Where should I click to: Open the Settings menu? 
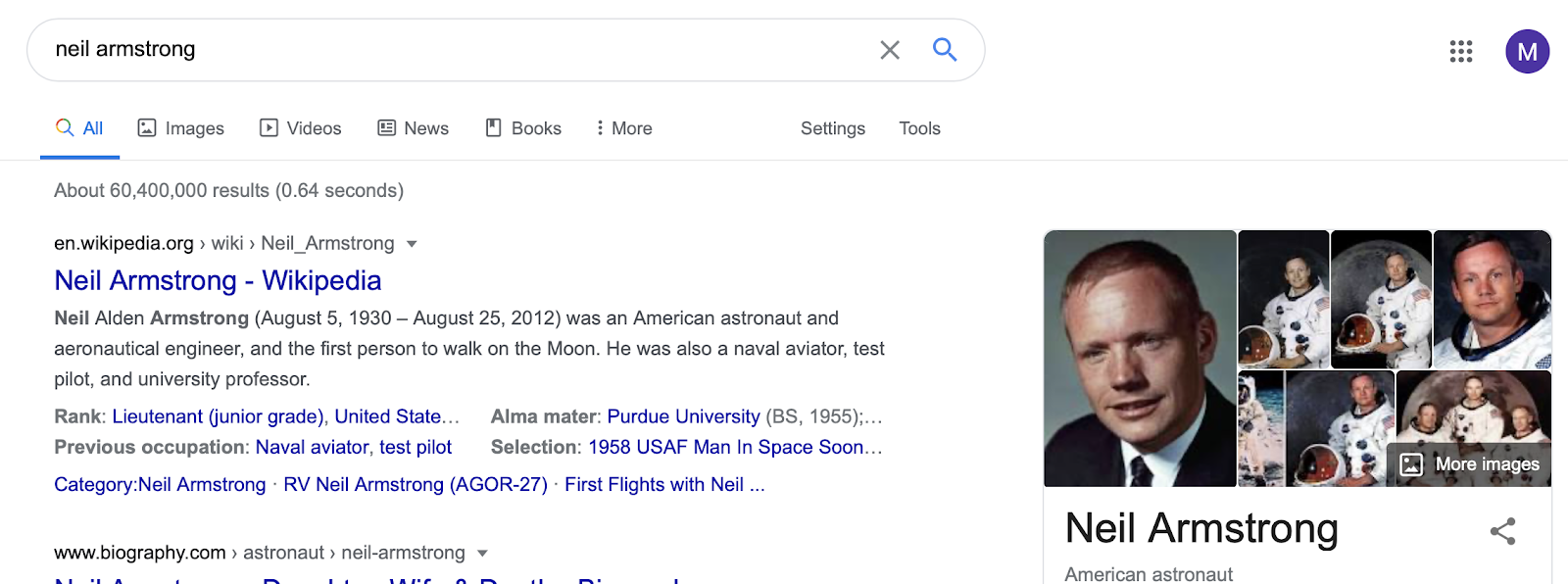(x=833, y=128)
